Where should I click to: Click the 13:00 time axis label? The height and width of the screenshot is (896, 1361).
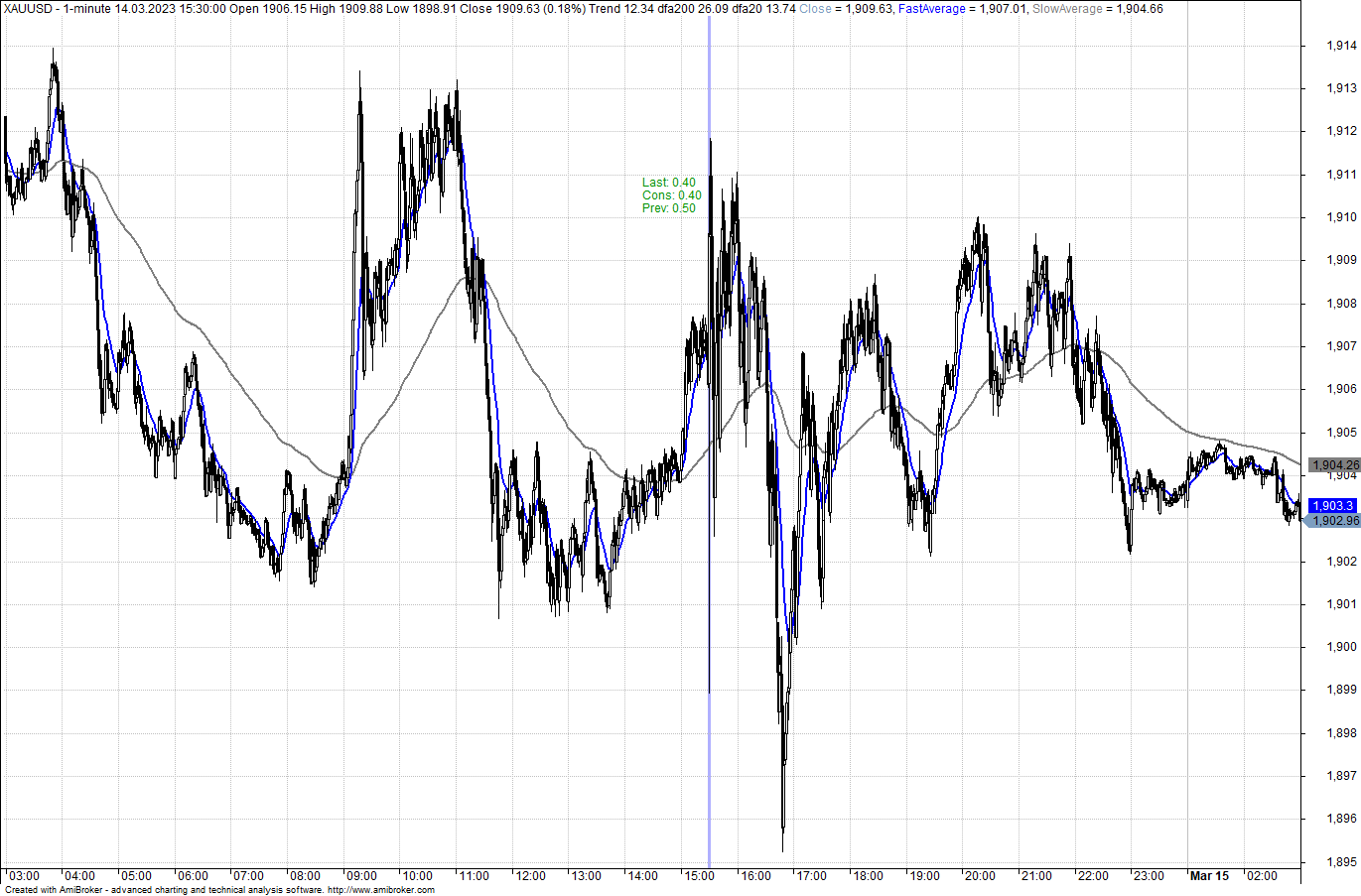tap(586, 876)
